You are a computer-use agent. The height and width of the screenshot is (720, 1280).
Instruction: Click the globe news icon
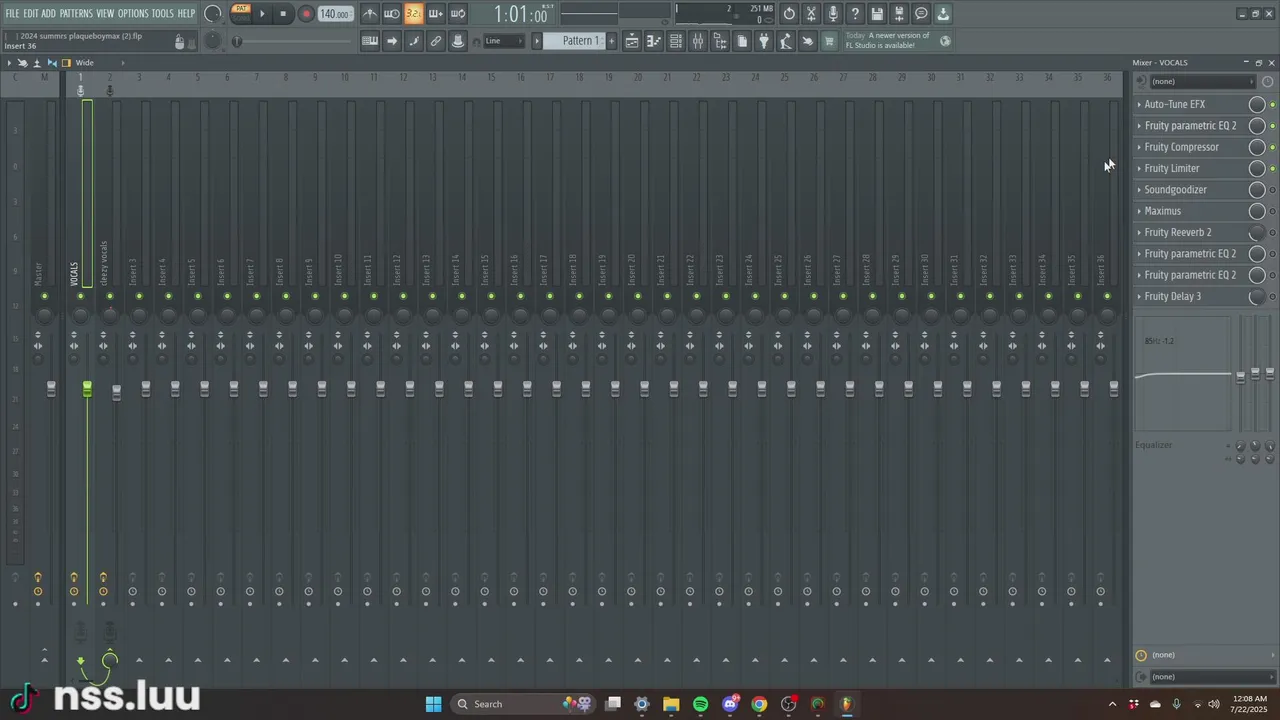946,41
